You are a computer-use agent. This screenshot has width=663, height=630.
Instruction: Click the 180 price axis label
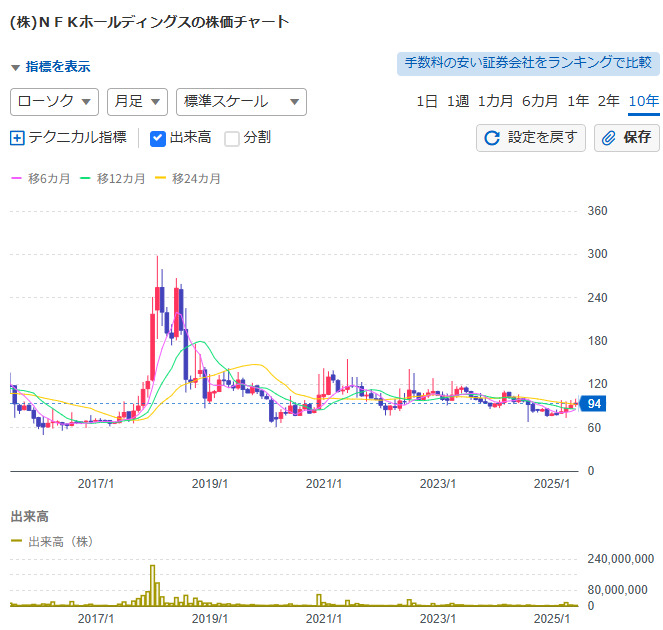[597, 341]
